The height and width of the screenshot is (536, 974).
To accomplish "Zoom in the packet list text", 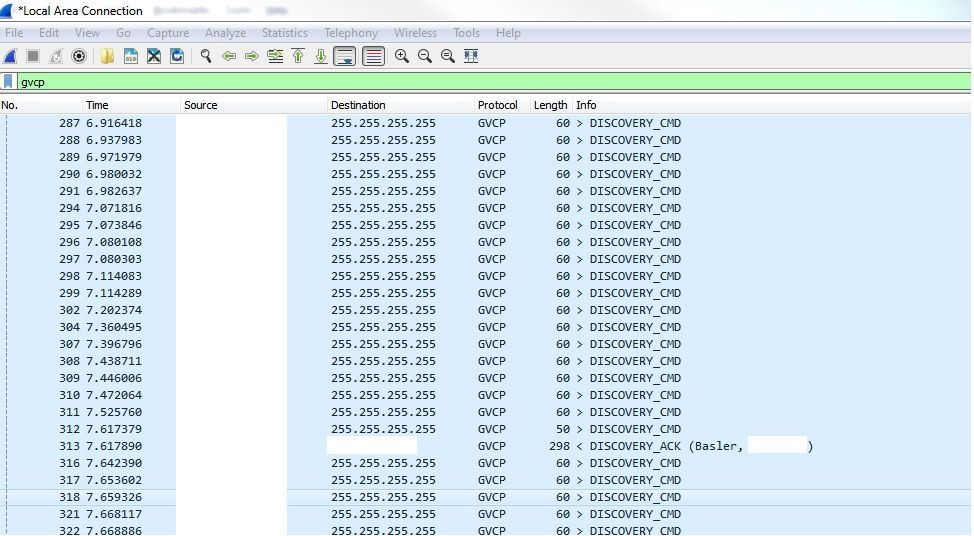I will point(402,57).
